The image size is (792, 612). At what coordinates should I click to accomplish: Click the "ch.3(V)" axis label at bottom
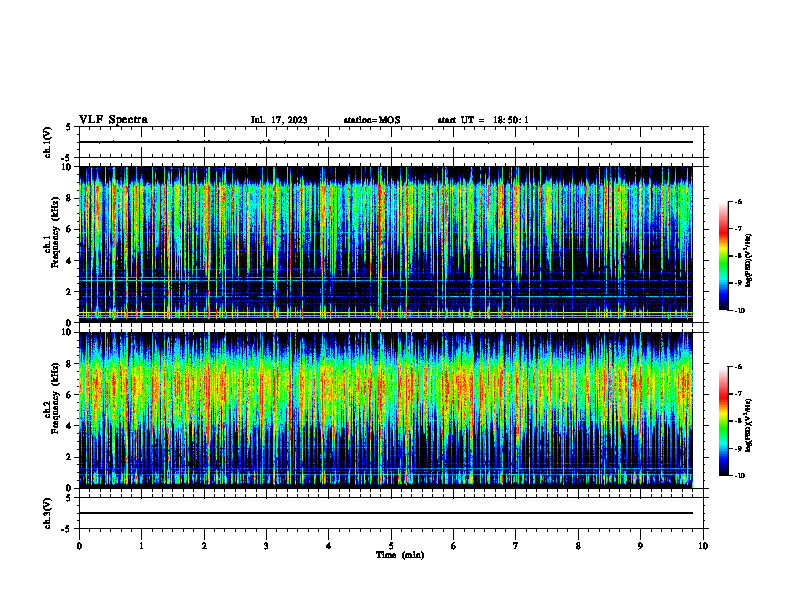point(47,513)
